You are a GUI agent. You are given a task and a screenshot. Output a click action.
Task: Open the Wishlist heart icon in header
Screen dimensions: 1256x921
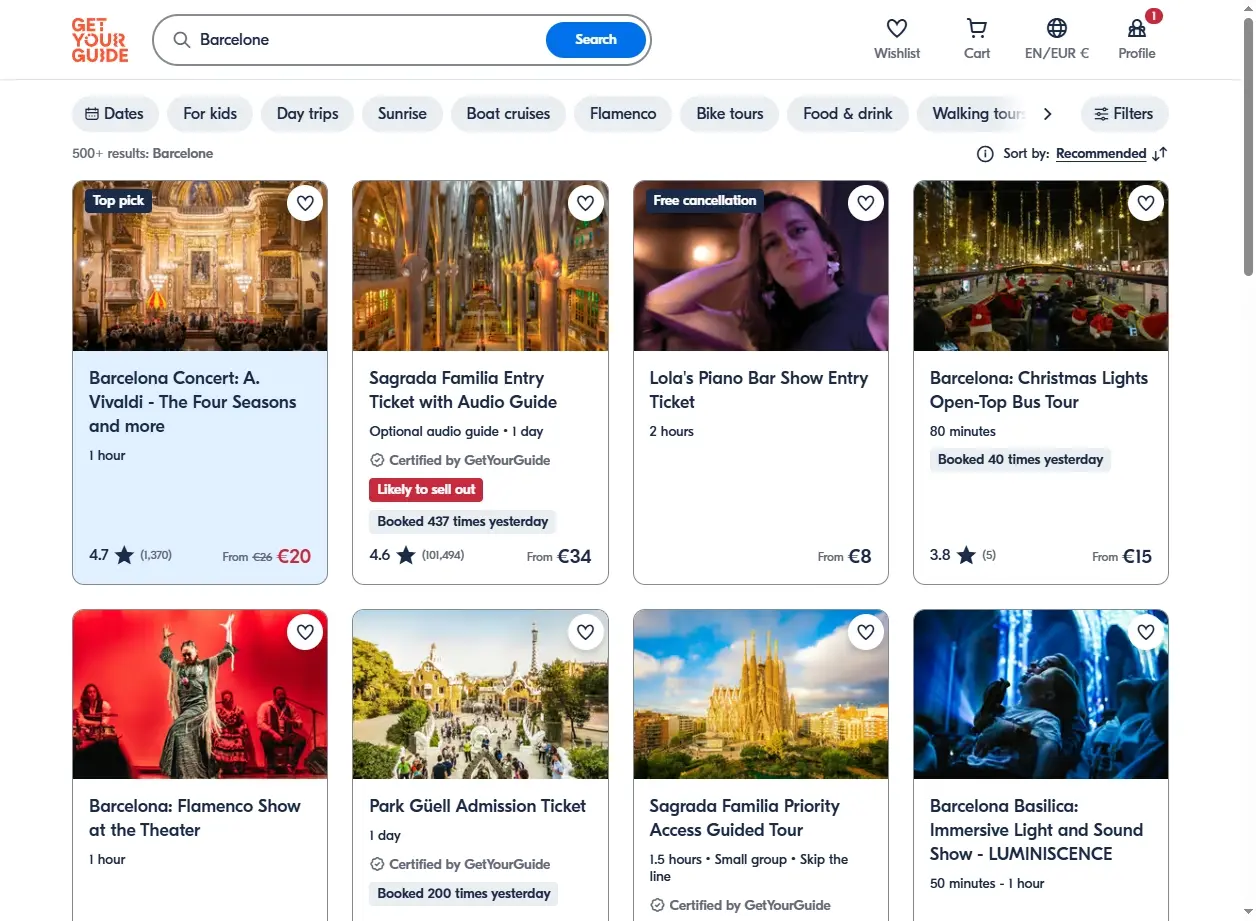(x=897, y=29)
